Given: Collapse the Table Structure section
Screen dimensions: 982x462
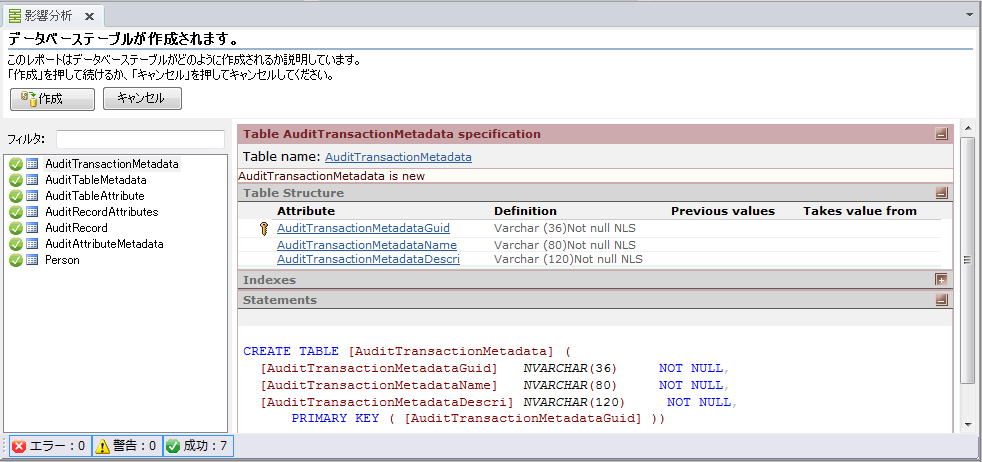Looking at the screenshot, I should 941,193.
